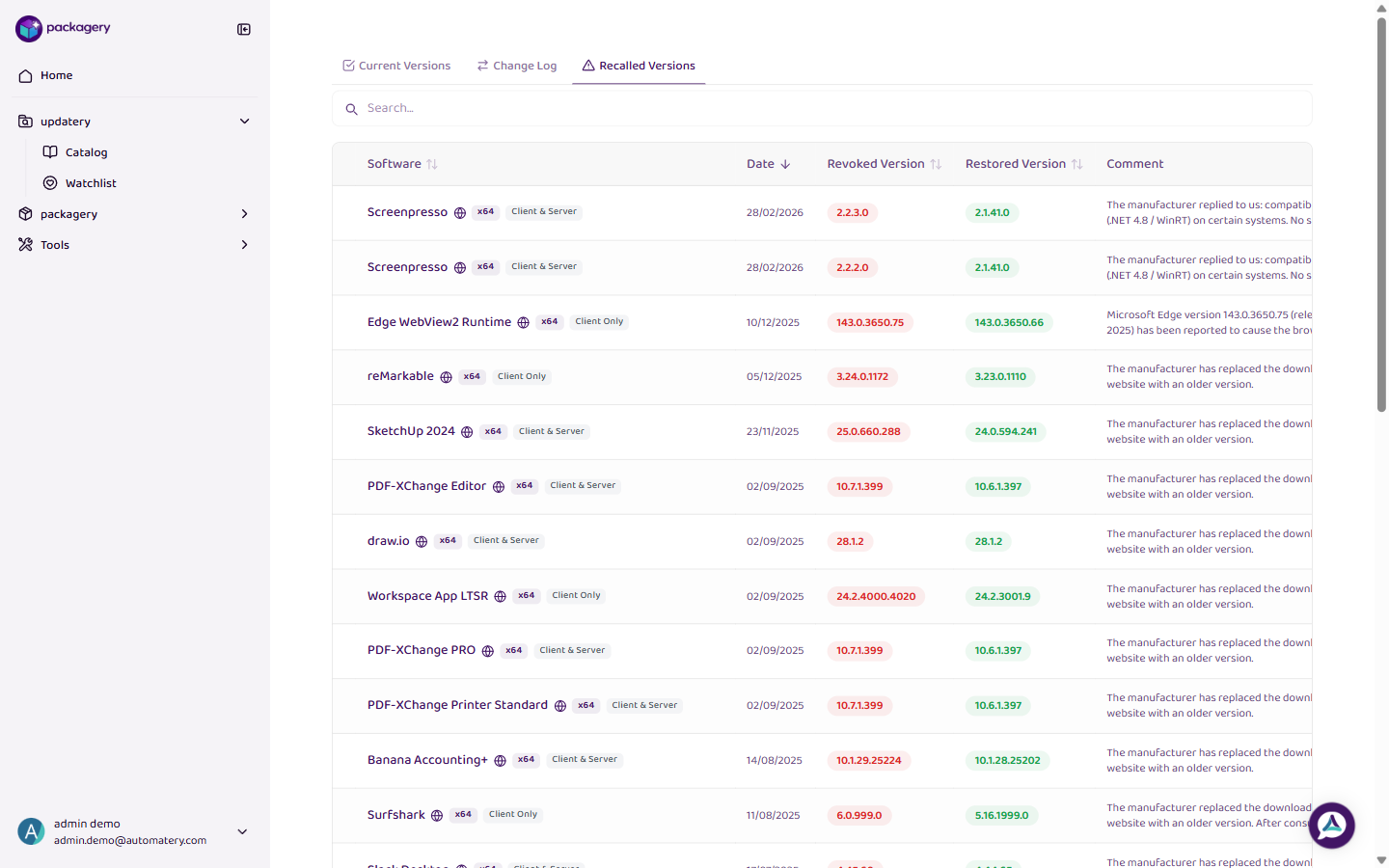Screen dimensions: 1389x868
Task: Expand the packagery sidebar section
Action: [x=244, y=214]
